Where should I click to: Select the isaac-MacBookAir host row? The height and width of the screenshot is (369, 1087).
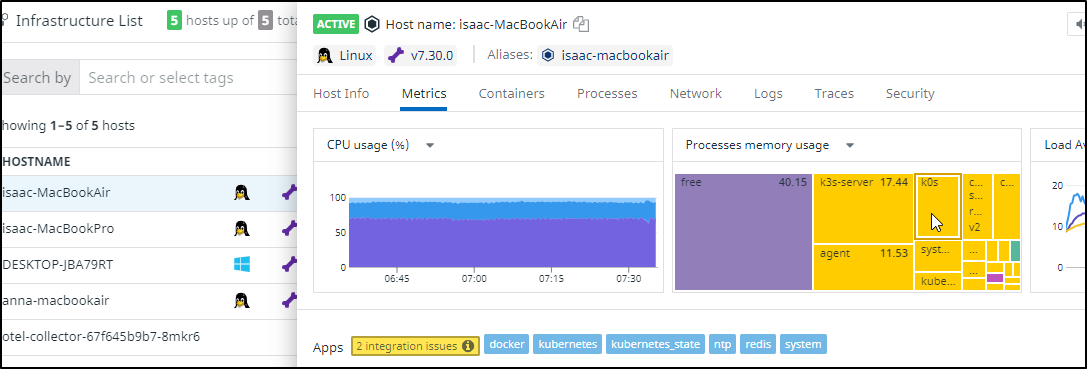coord(148,193)
